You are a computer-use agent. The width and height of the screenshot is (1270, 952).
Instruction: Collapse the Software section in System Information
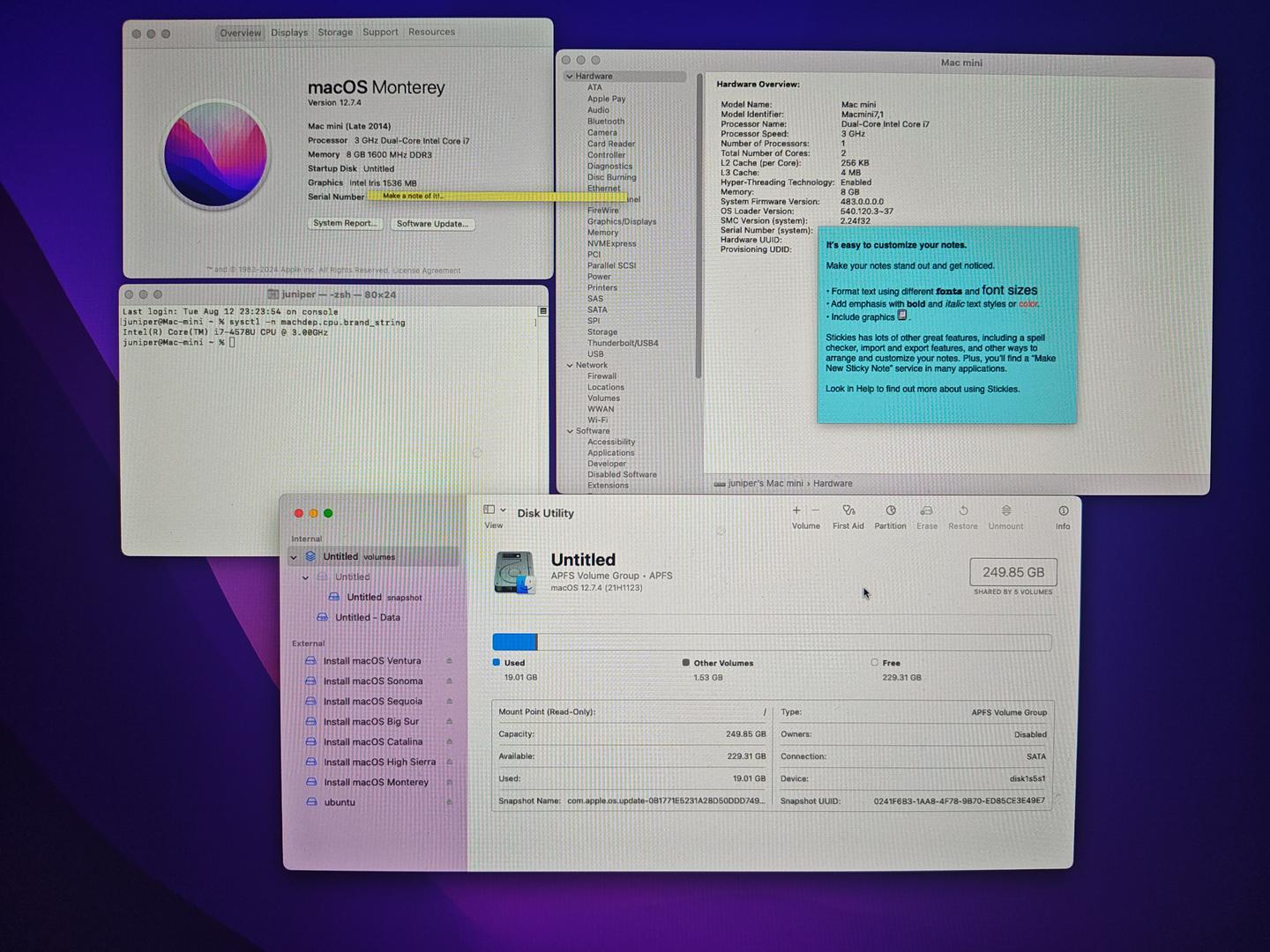(570, 431)
